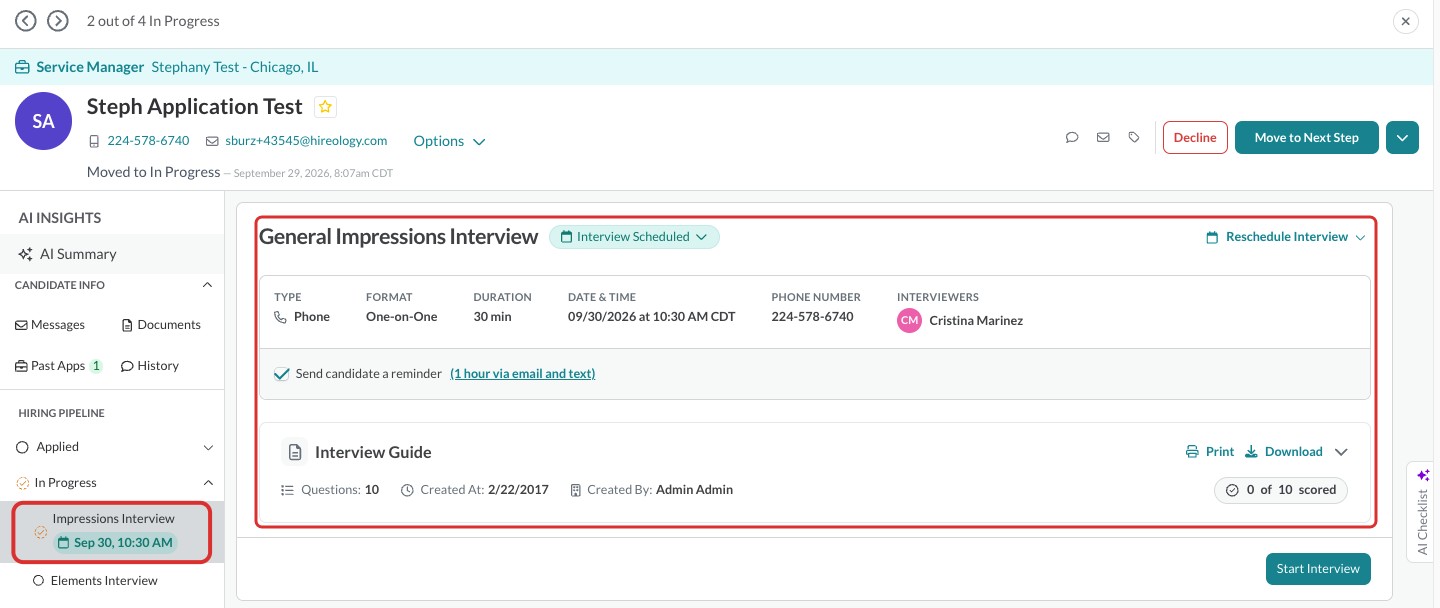
Task: Open the dropdown arrow beside Move to Next Step
Action: pos(1402,138)
